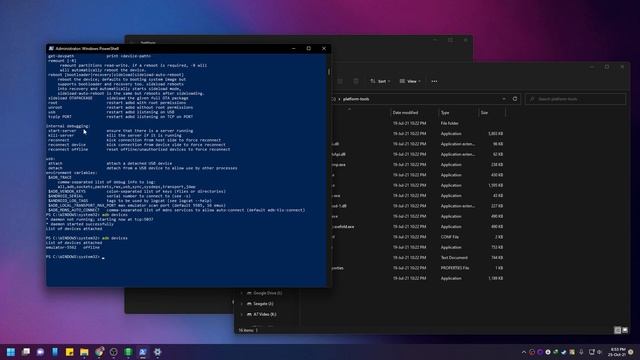Open the clock and date in taskbar

tap(616, 352)
